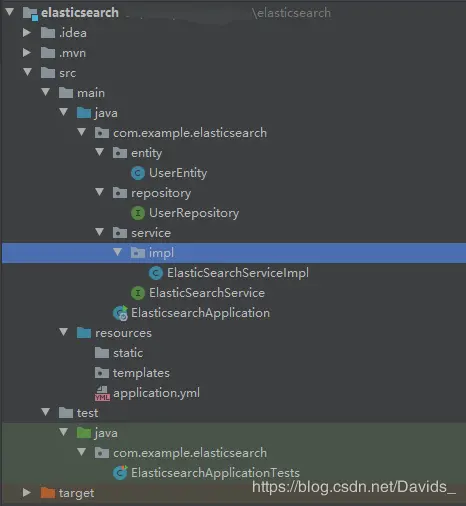Screen dimensions: 466x506
Task: Expand the .mvn folder arrow
Action: pyautogui.click(x=27, y=52)
